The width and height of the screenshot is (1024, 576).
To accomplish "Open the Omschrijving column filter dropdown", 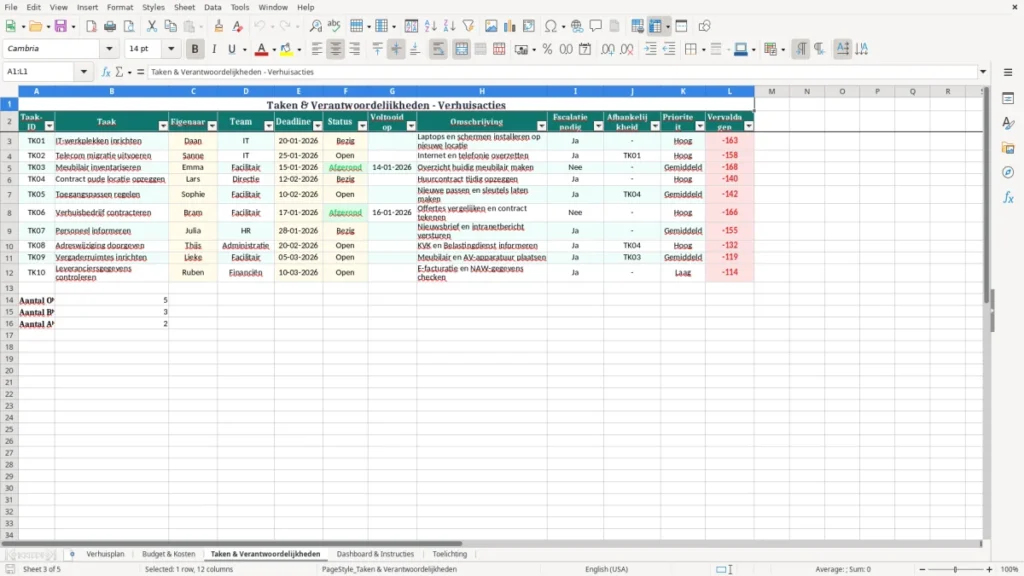I will tap(541, 125).
